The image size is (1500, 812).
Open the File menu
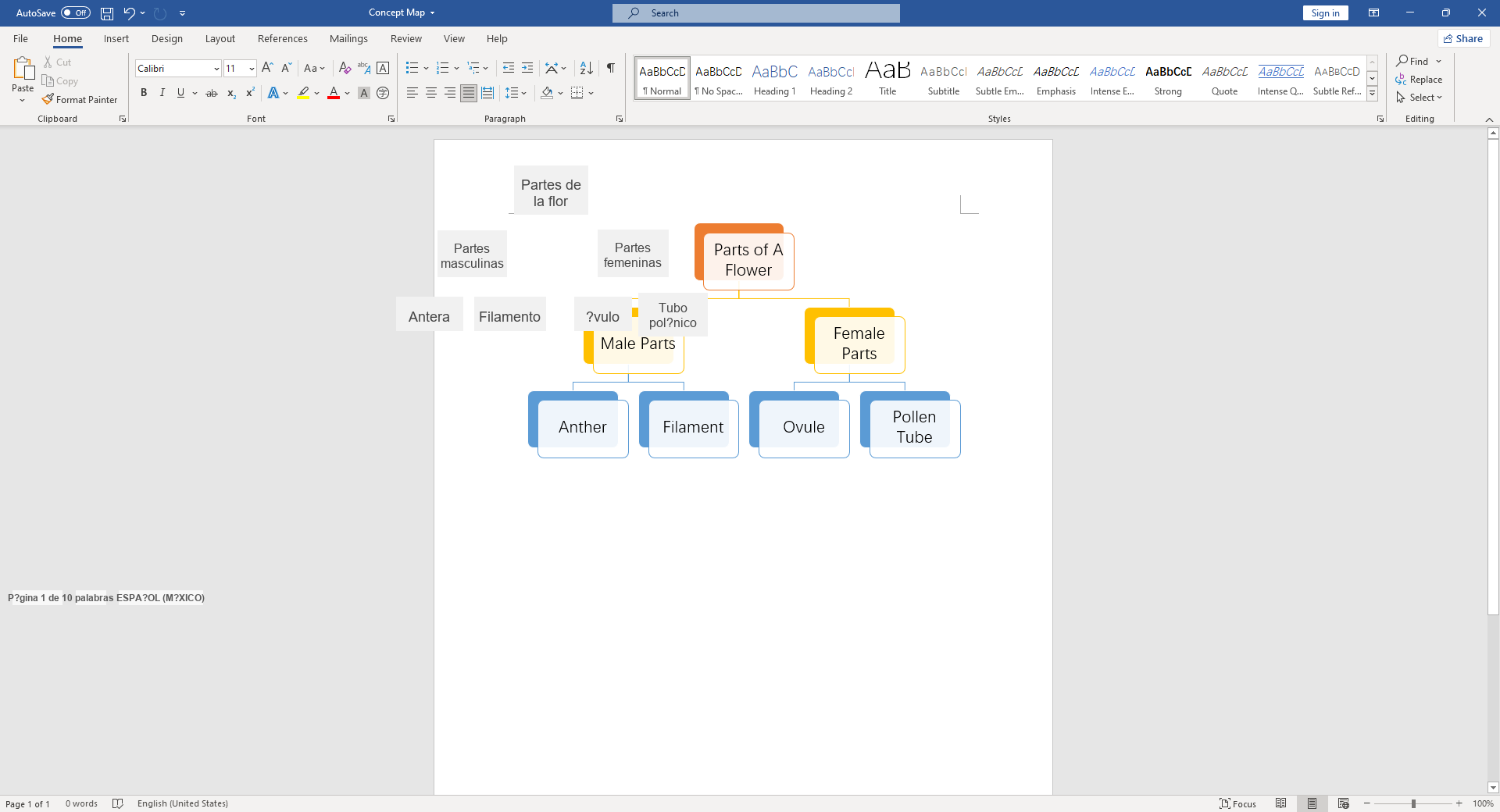point(20,38)
